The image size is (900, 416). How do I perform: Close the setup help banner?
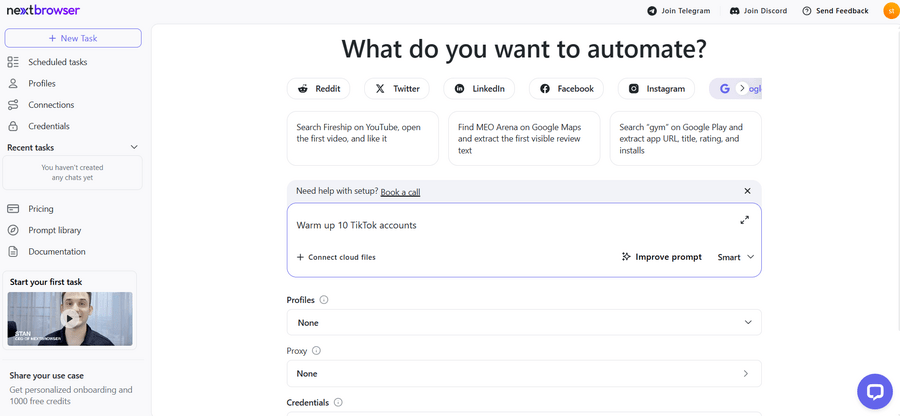pos(747,191)
